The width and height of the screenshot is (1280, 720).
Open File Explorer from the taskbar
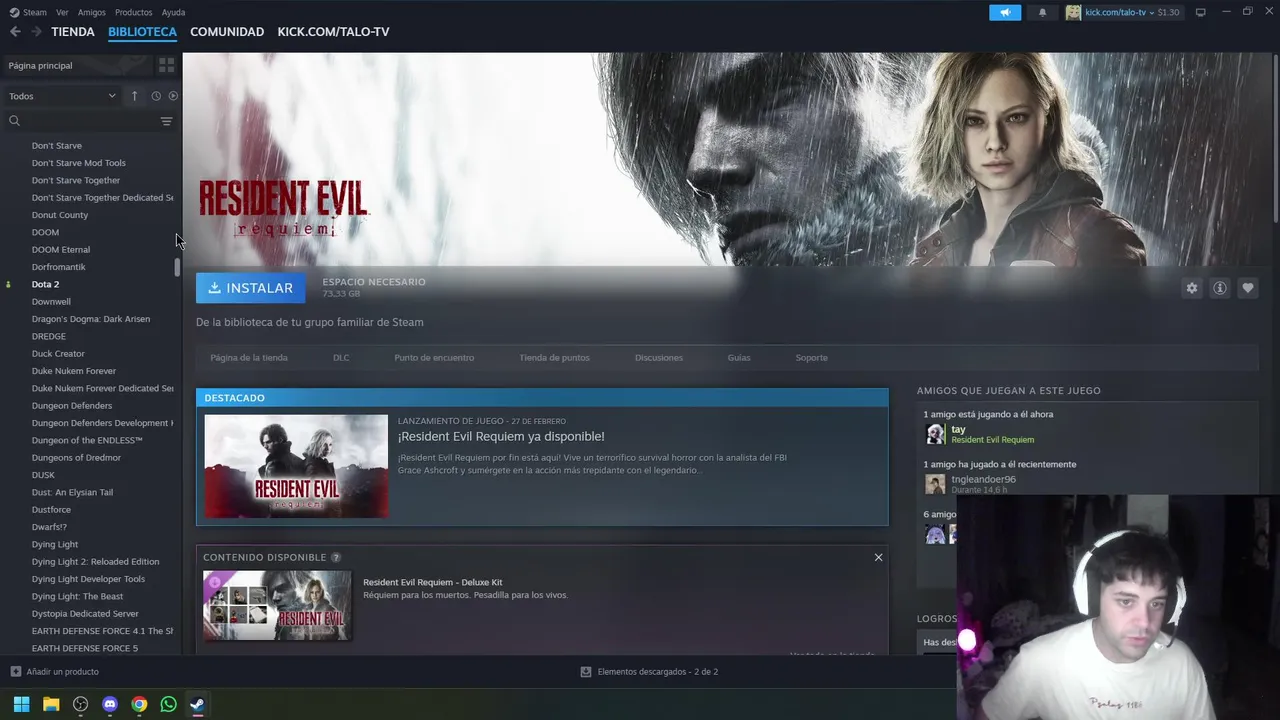(x=51, y=704)
